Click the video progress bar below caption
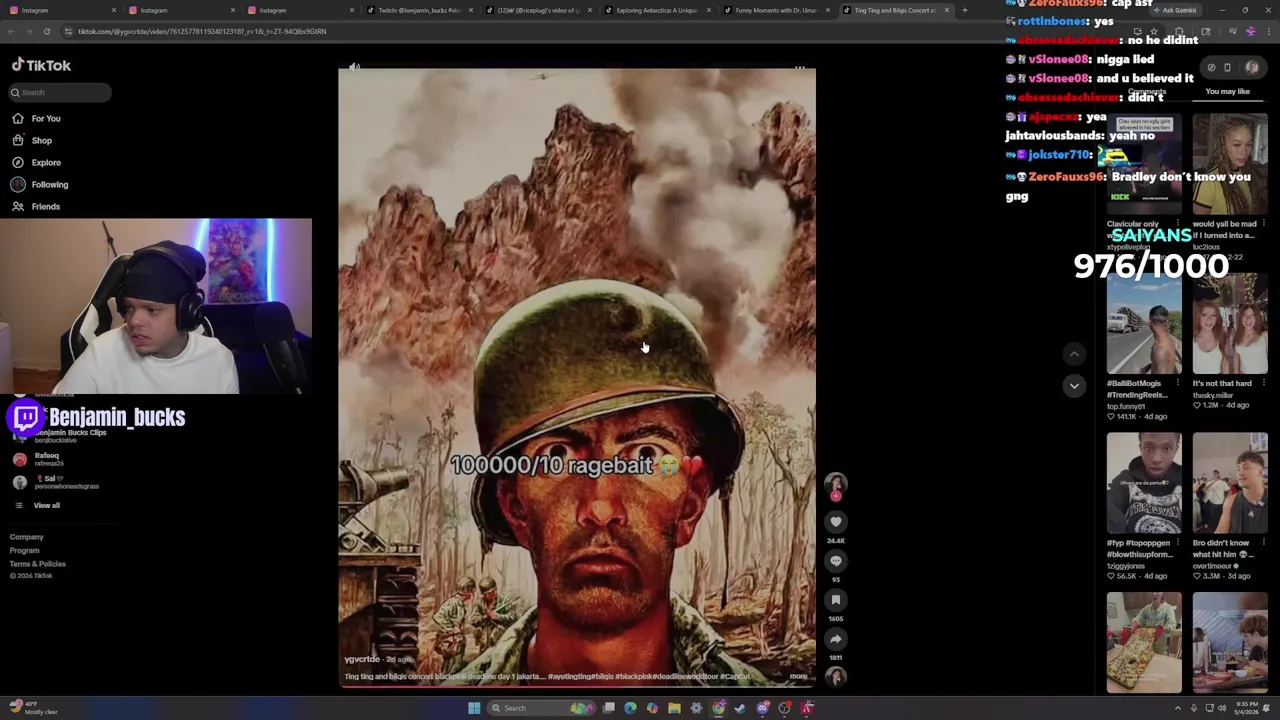 577,686
